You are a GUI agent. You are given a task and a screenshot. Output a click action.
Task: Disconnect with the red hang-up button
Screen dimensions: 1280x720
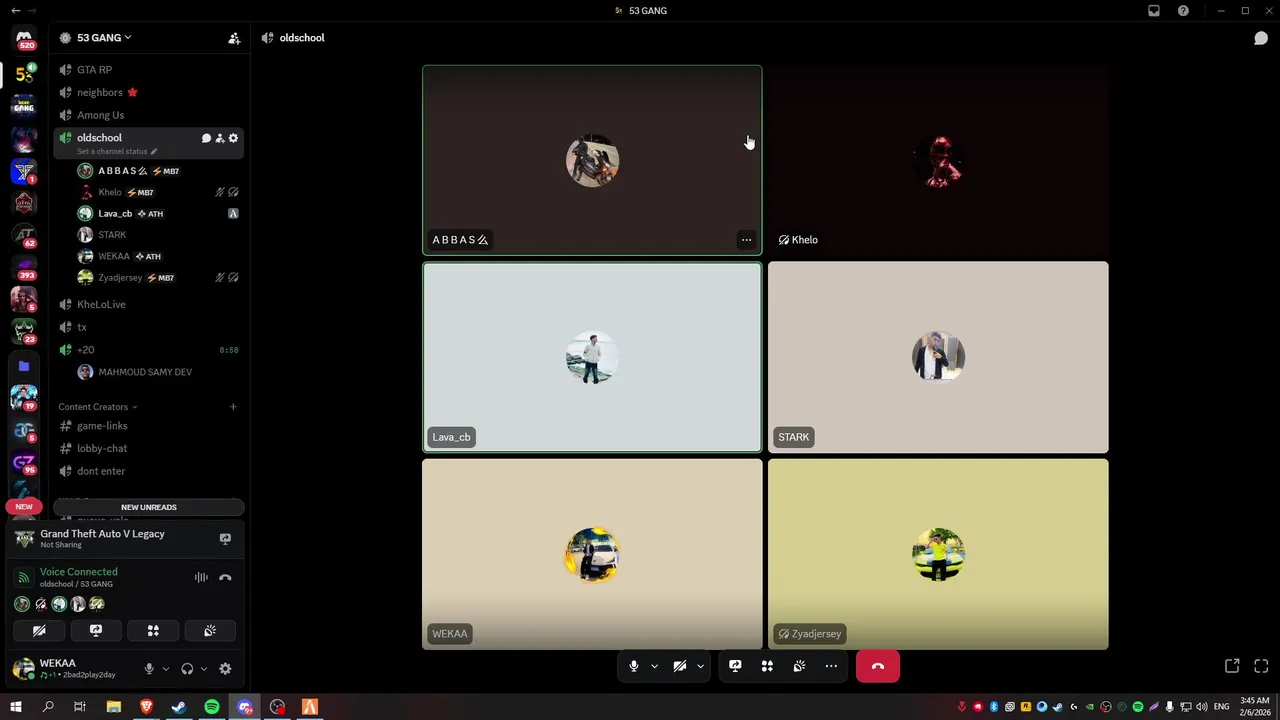pos(878,666)
